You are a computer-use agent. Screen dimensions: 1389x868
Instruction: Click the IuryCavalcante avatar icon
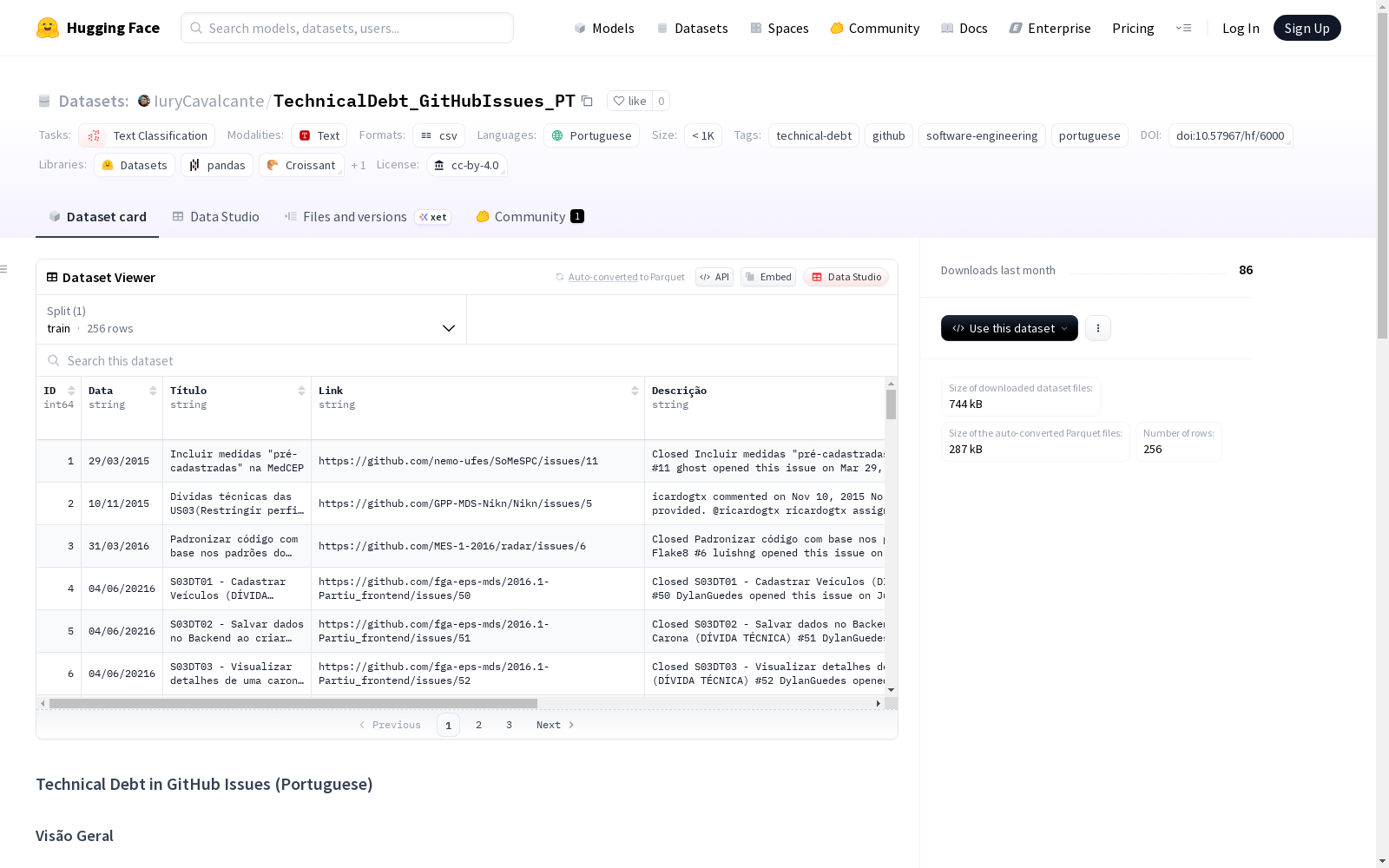click(144, 101)
